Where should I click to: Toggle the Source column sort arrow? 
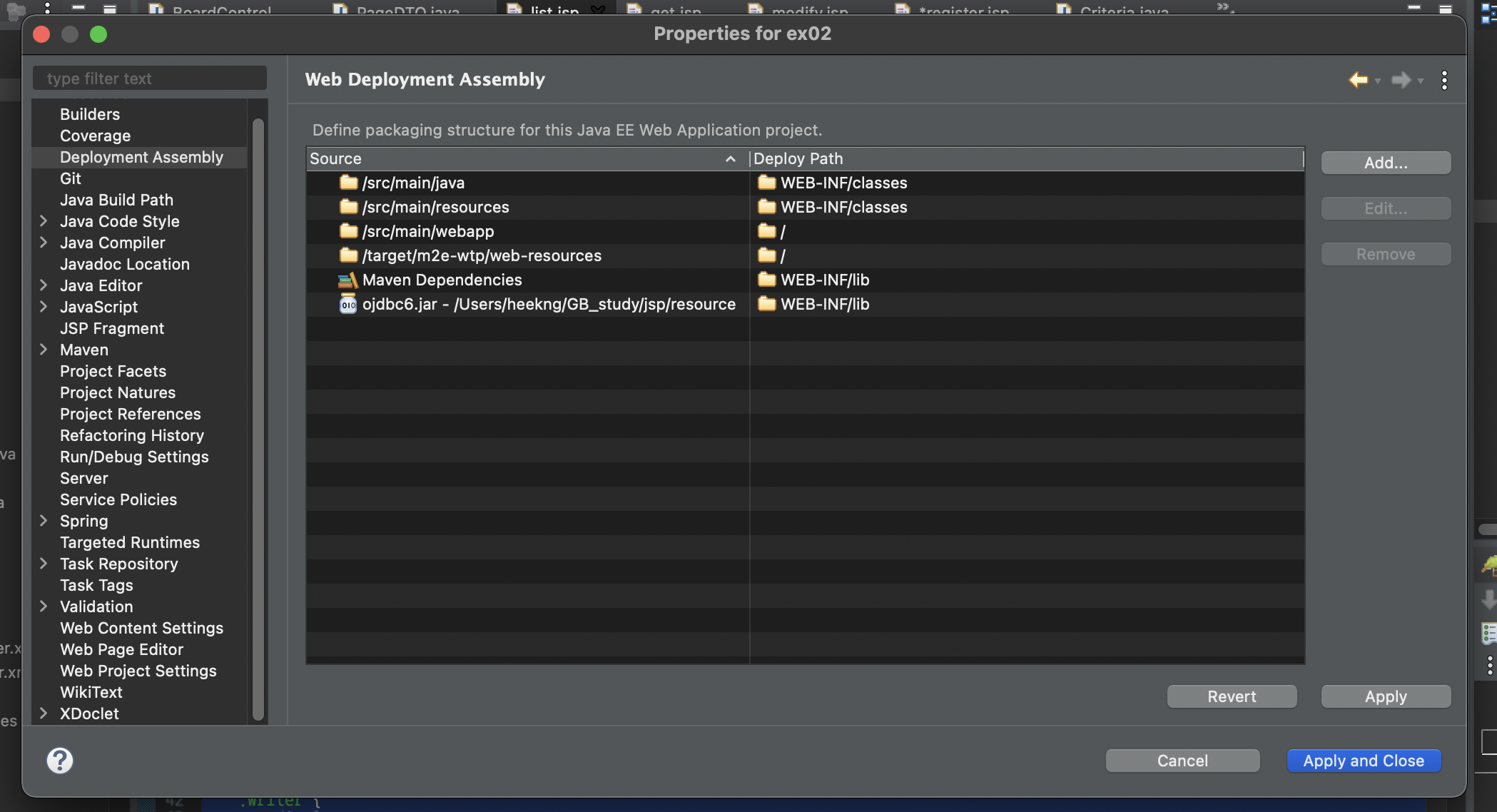[730, 158]
